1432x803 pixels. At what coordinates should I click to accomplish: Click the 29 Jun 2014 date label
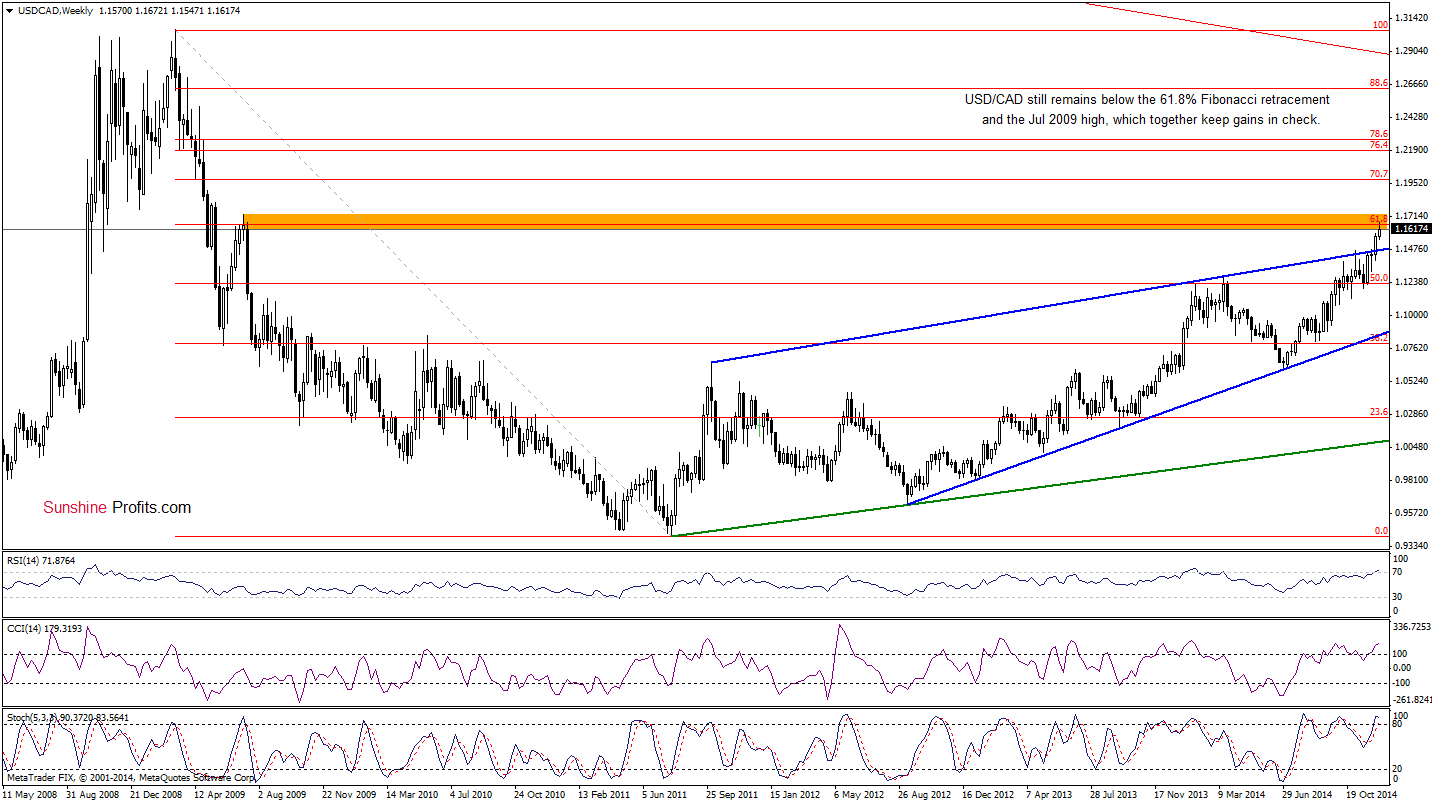tap(1309, 795)
